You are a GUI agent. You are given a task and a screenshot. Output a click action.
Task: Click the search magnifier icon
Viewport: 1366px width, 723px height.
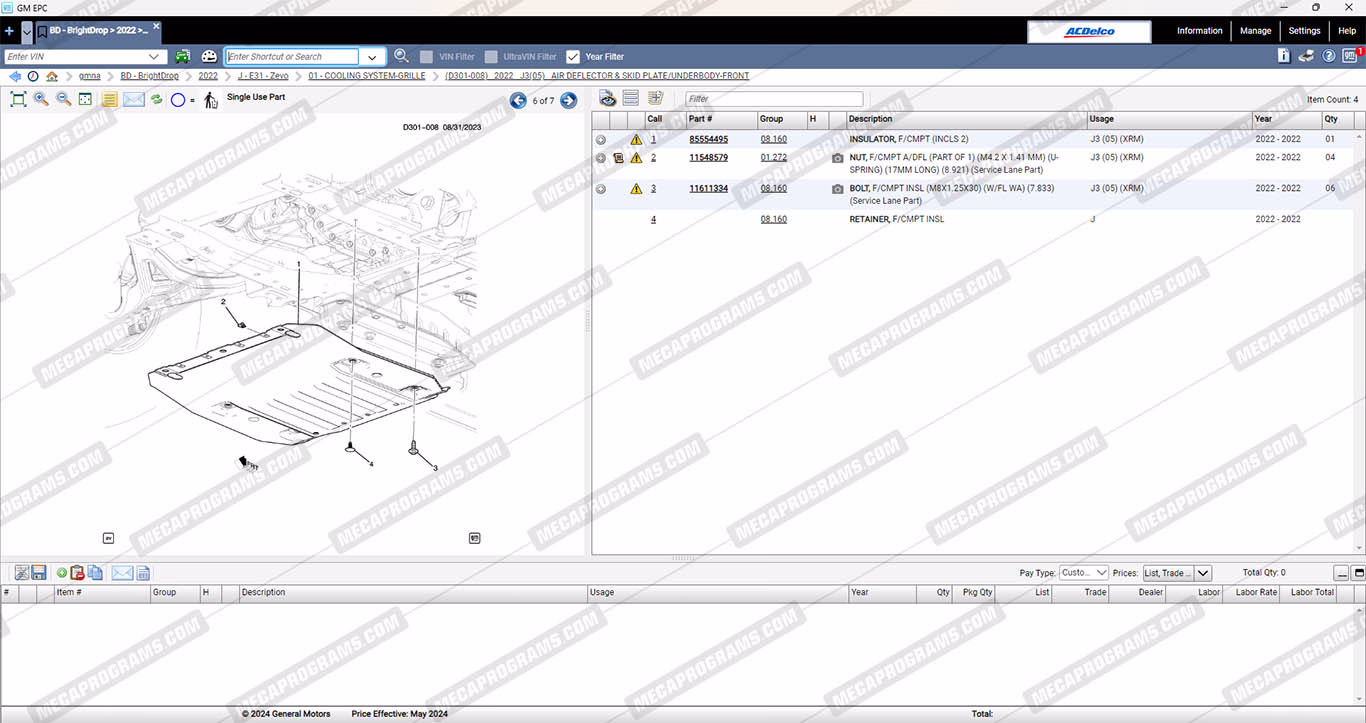coord(401,57)
